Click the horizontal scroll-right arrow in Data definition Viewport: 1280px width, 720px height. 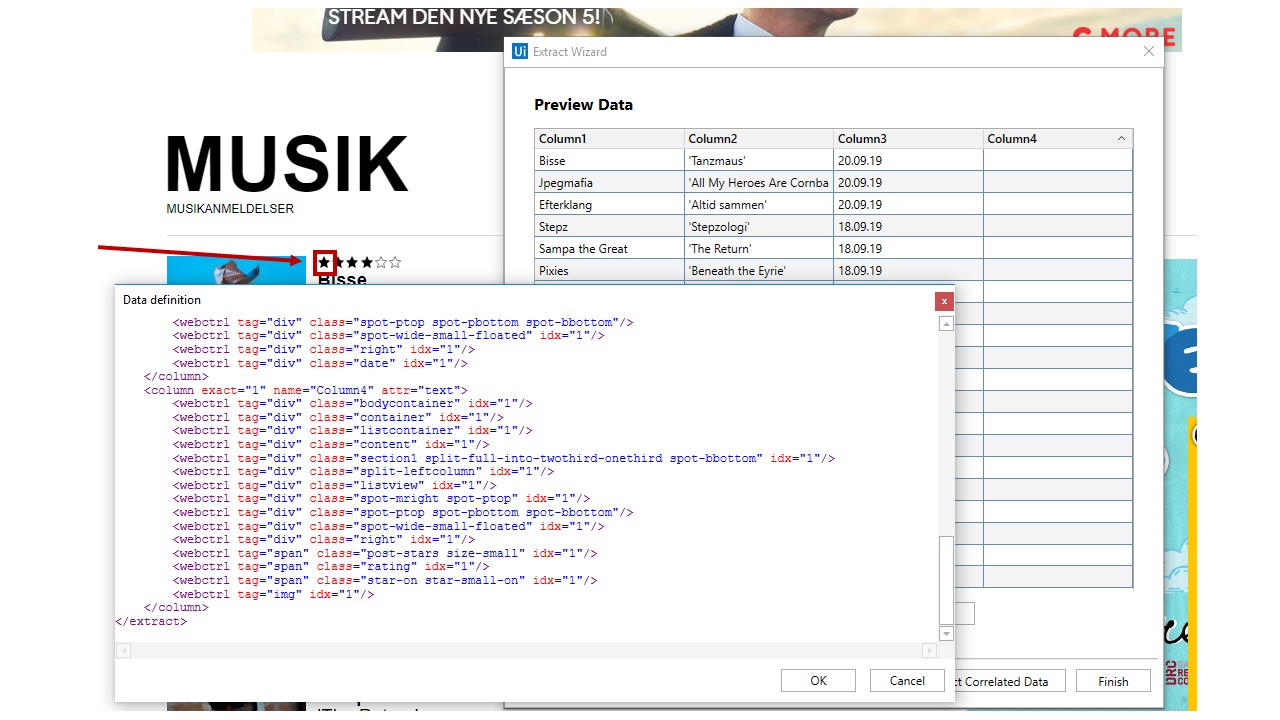click(929, 651)
